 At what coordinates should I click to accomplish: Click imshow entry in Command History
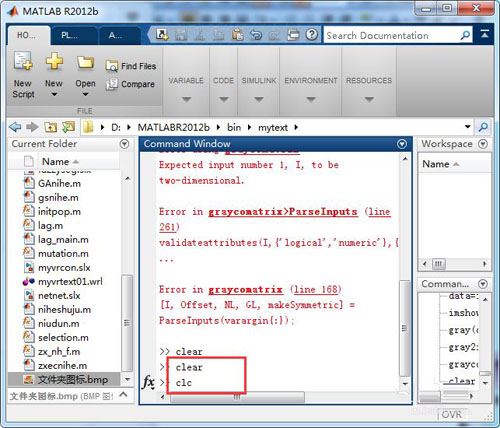(463, 313)
